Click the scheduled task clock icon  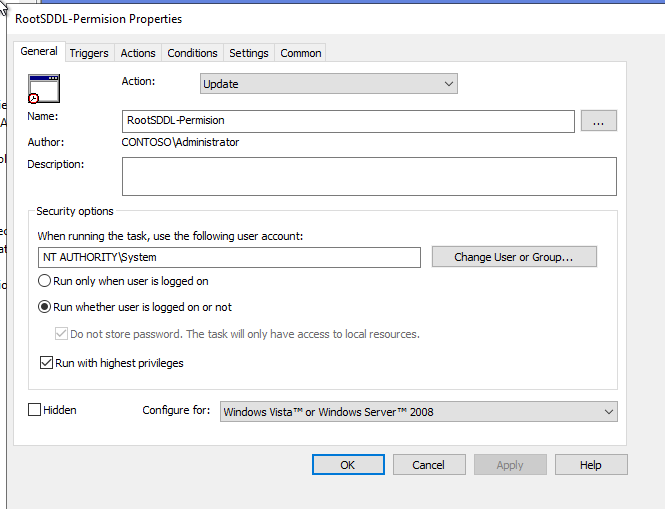tap(44, 89)
